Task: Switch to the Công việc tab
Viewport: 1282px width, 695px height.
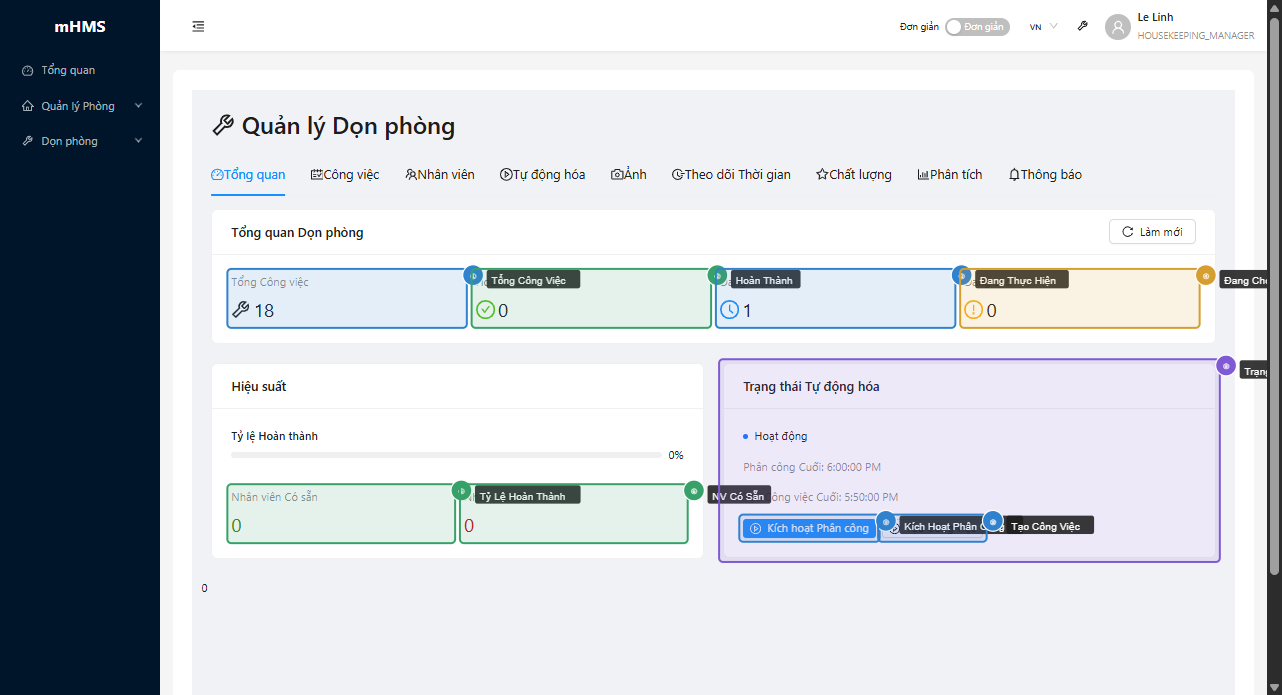Action: click(x=345, y=175)
